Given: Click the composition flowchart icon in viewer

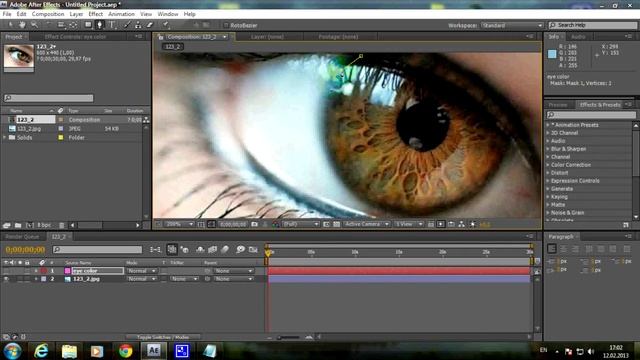Looking at the screenshot, I should click(461, 224).
